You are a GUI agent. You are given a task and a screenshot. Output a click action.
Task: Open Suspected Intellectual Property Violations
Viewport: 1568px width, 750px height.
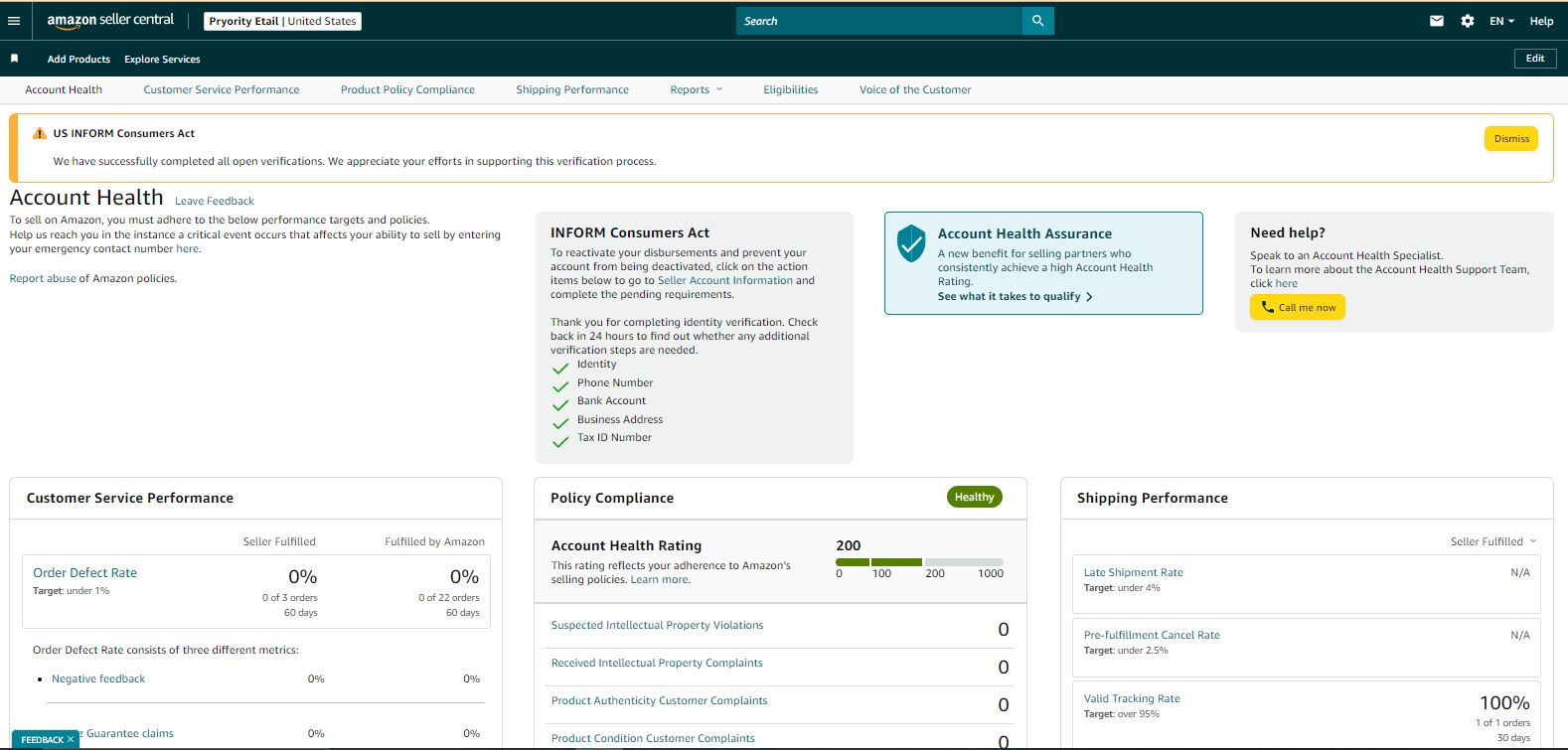click(658, 625)
